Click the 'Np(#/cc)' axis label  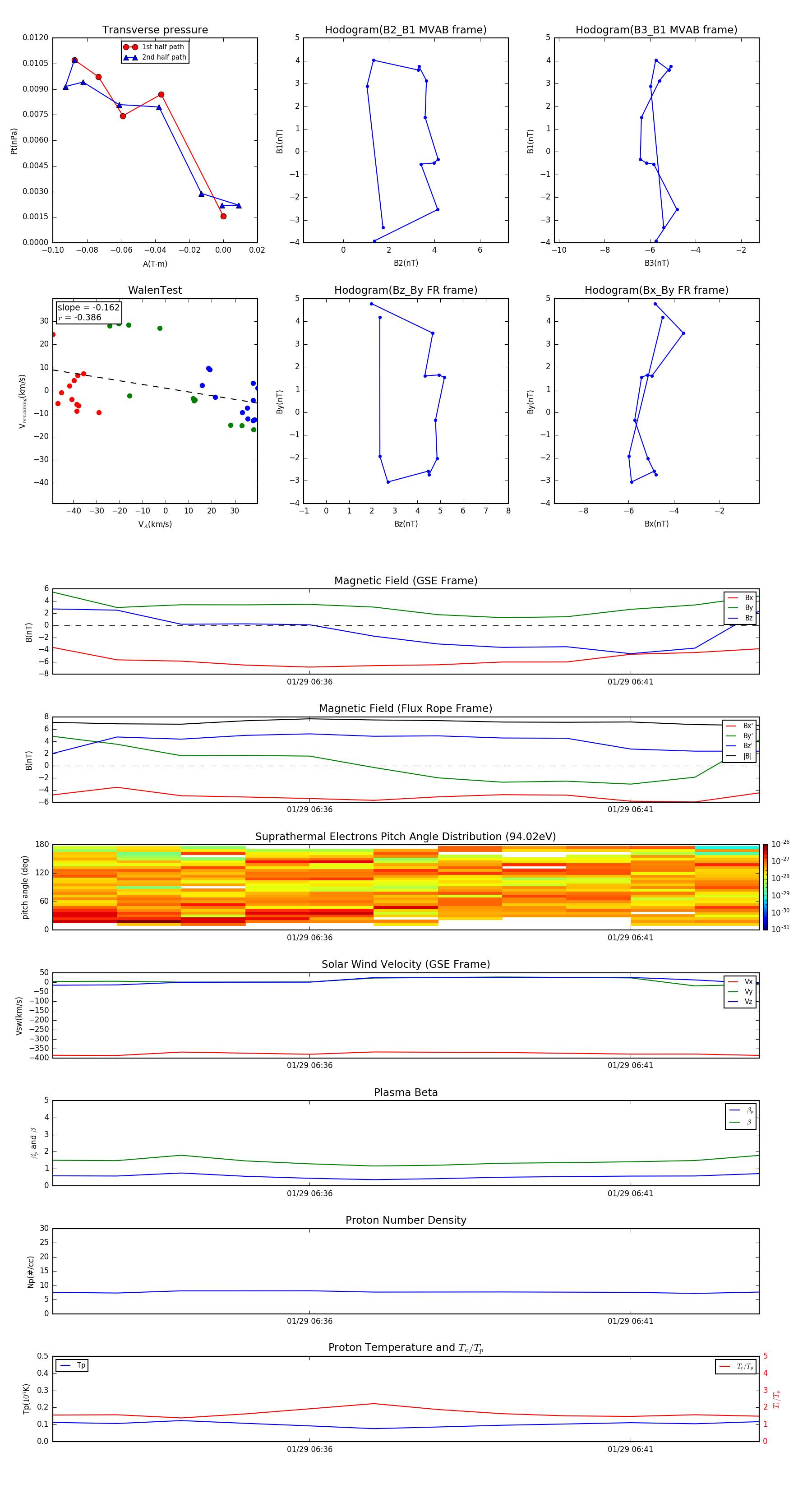click(x=31, y=1271)
